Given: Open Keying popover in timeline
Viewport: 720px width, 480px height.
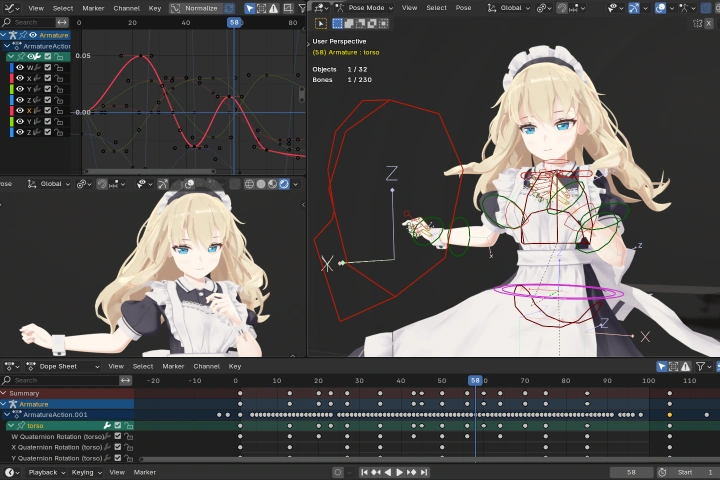Looking at the screenshot, I should pos(86,472).
